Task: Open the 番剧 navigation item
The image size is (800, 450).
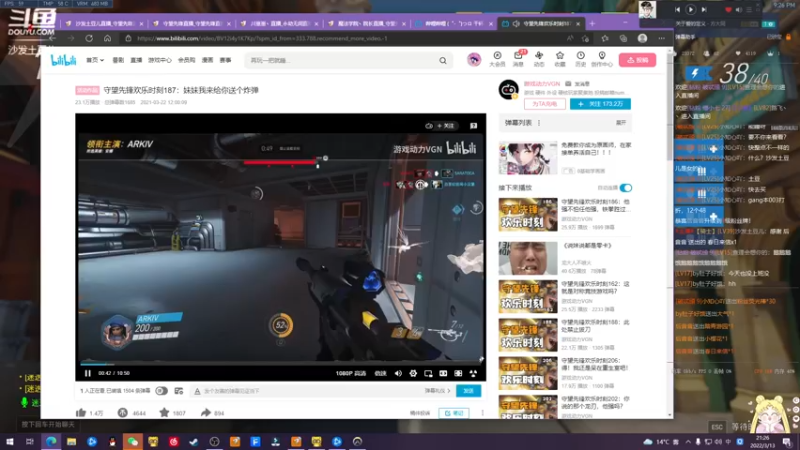Action: point(118,60)
